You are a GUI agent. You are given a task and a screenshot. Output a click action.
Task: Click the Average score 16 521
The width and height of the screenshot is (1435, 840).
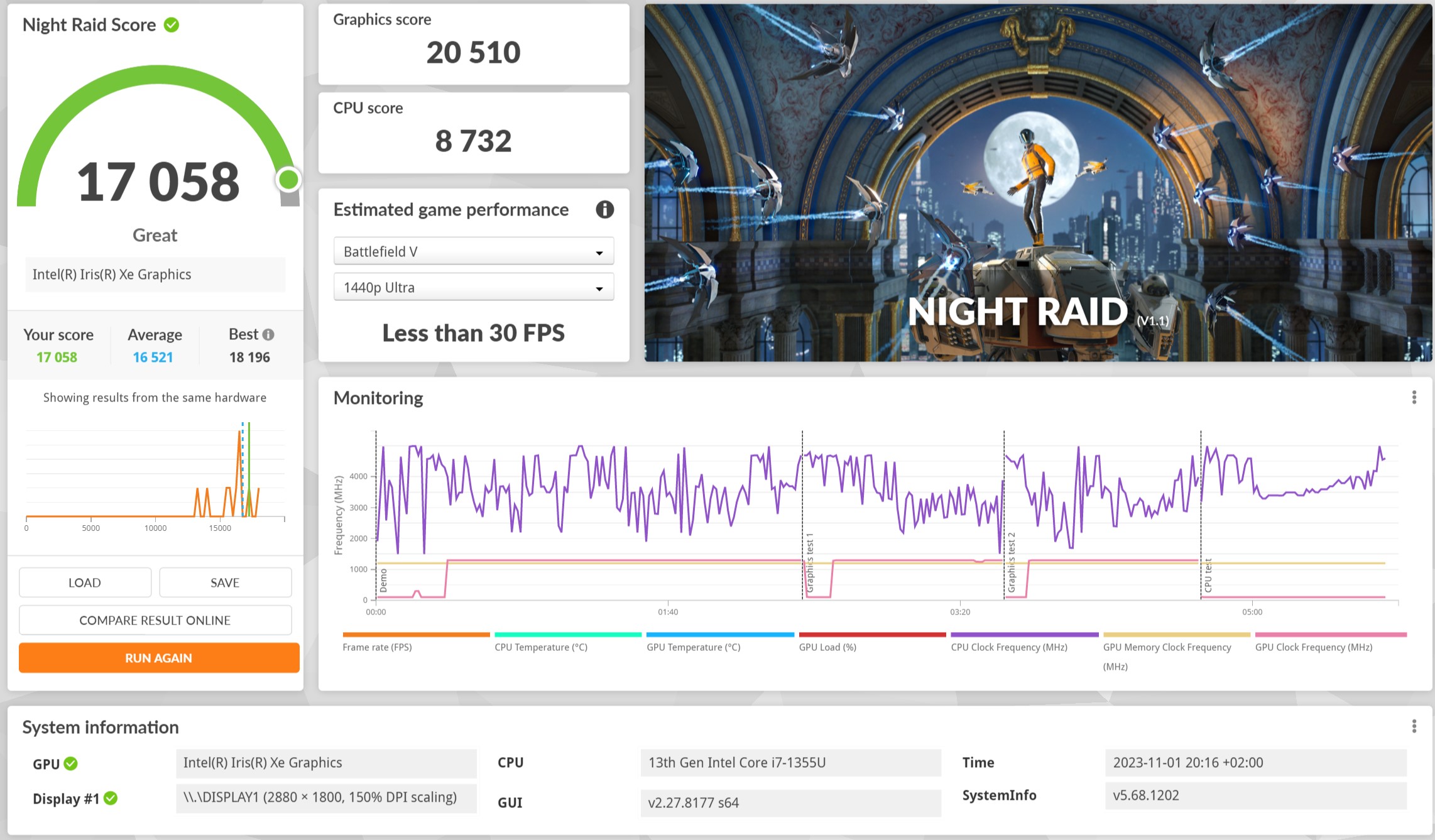pyautogui.click(x=153, y=357)
